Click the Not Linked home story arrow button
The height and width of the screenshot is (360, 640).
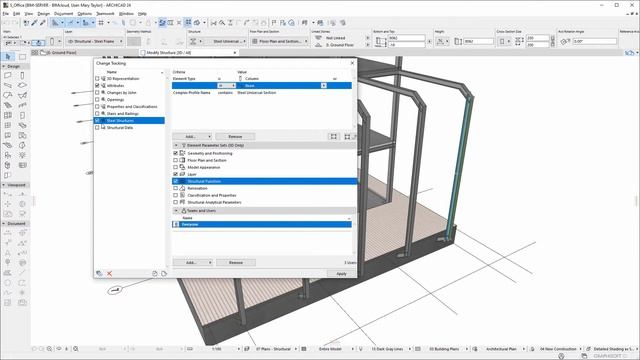pyautogui.click(x=367, y=38)
